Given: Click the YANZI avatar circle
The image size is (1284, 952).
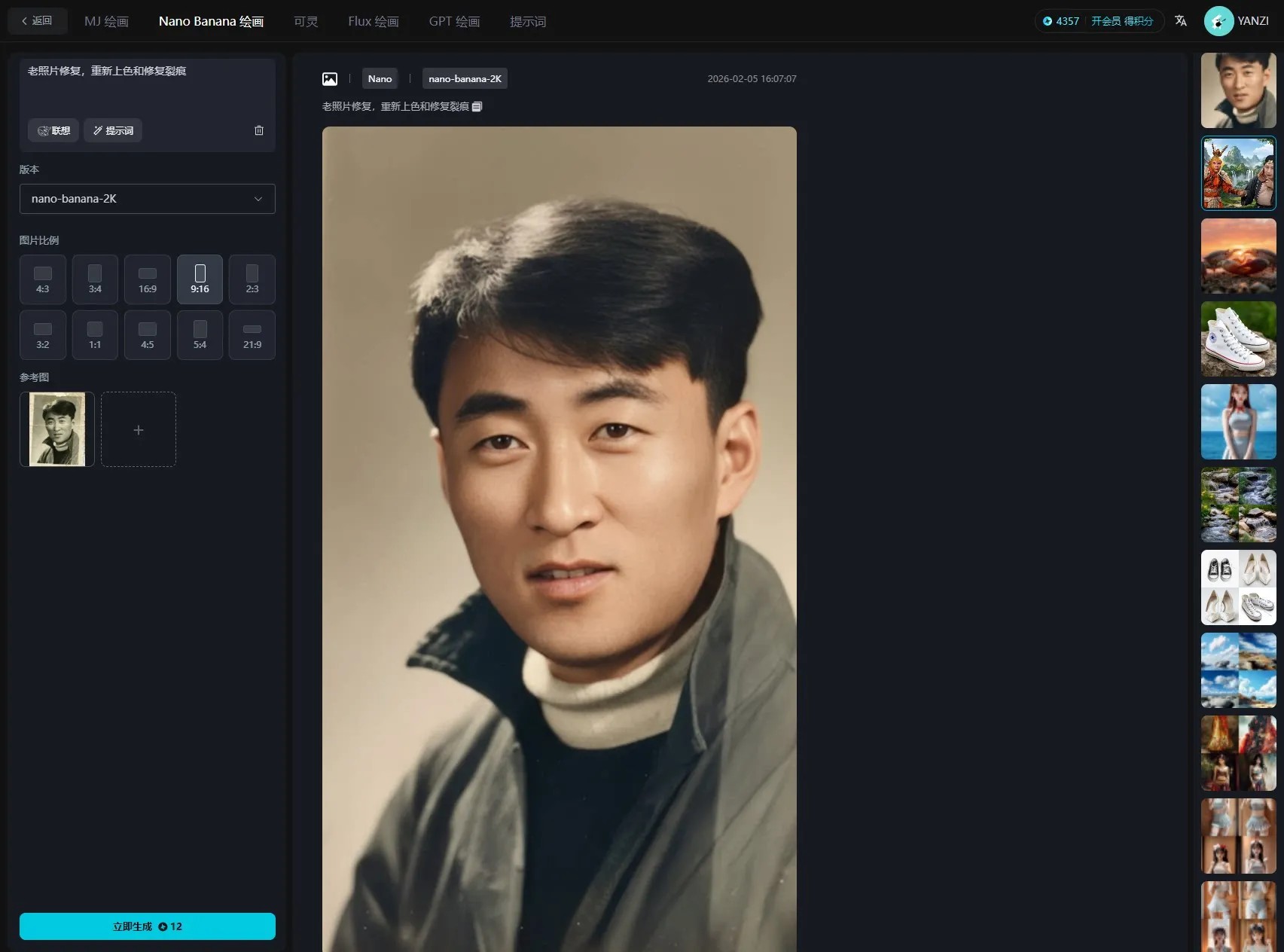Looking at the screenshot, I should point(1219,21).
